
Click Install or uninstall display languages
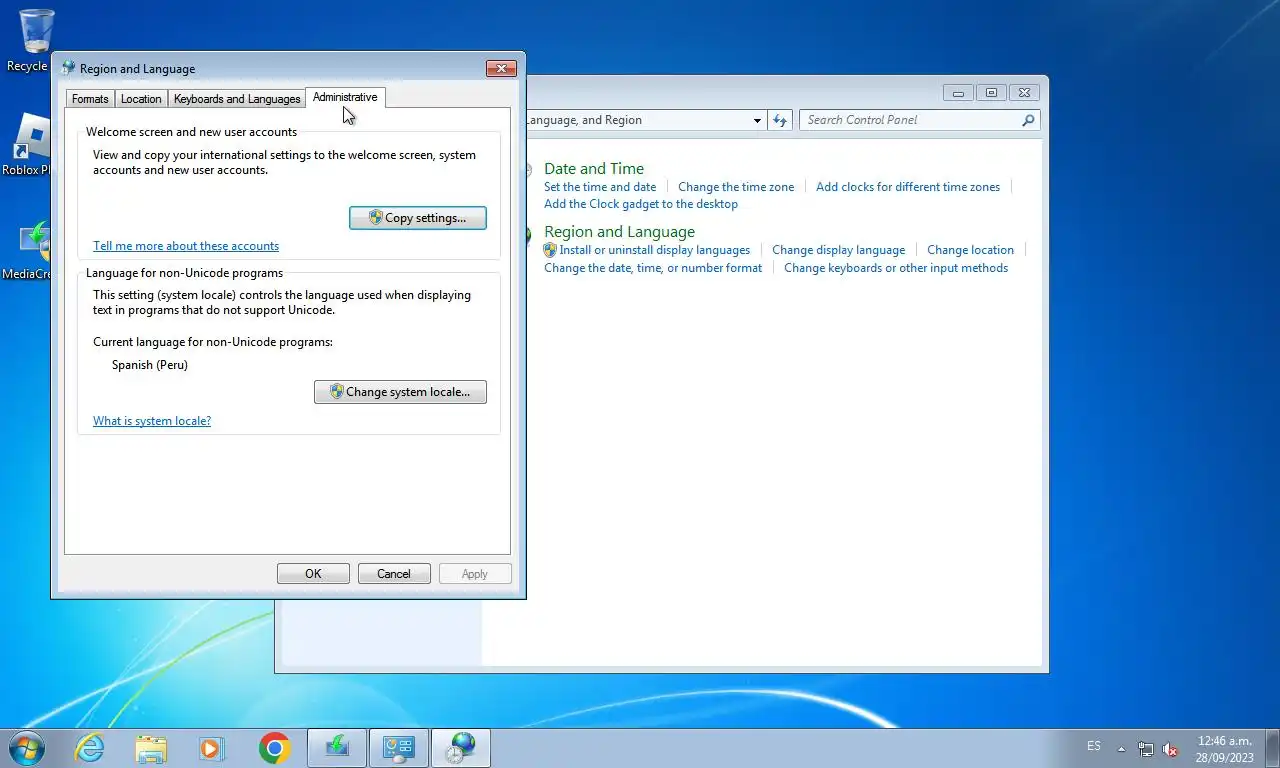655,250
